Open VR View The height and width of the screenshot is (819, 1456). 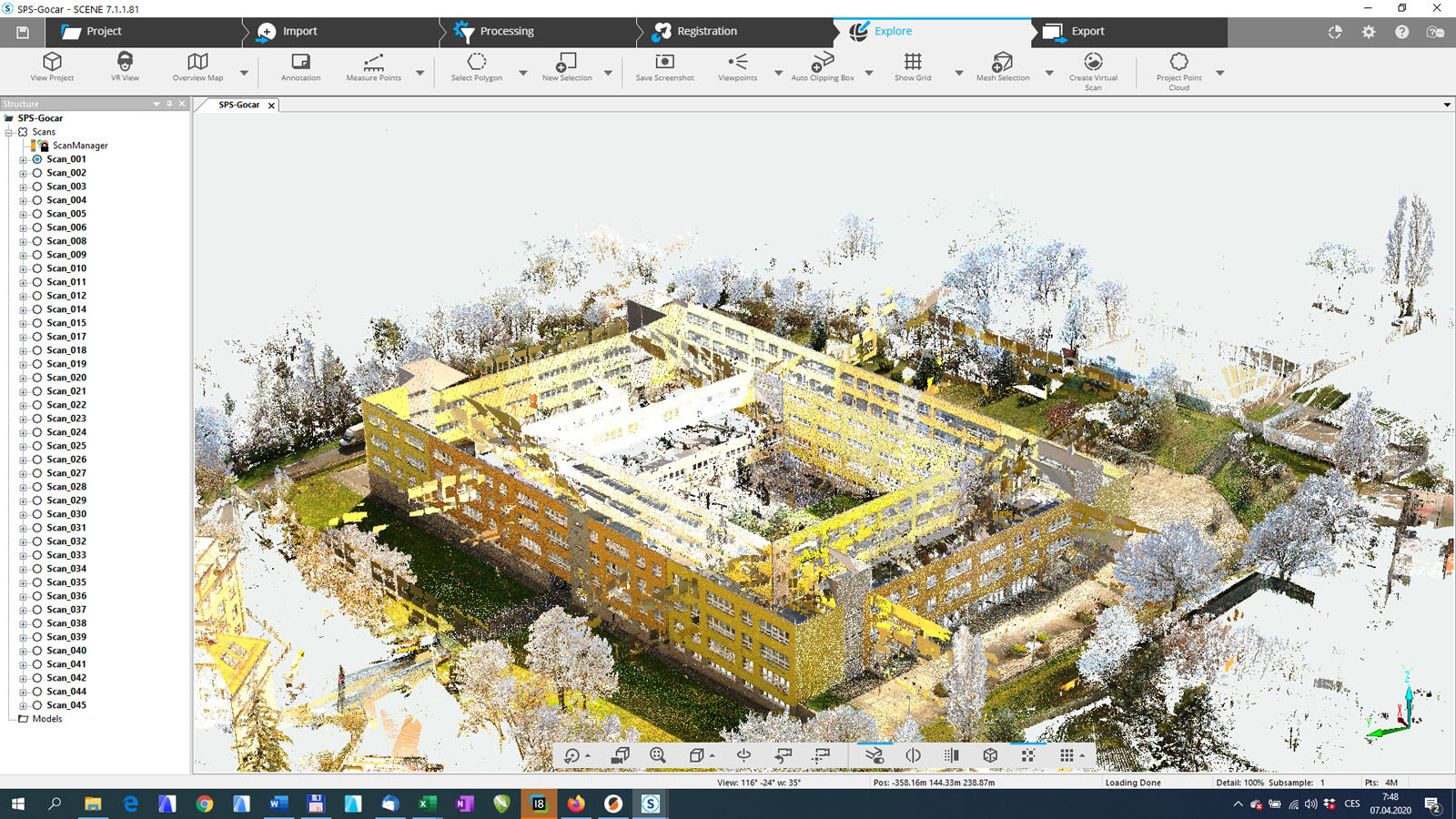click(x=125, y=66)
